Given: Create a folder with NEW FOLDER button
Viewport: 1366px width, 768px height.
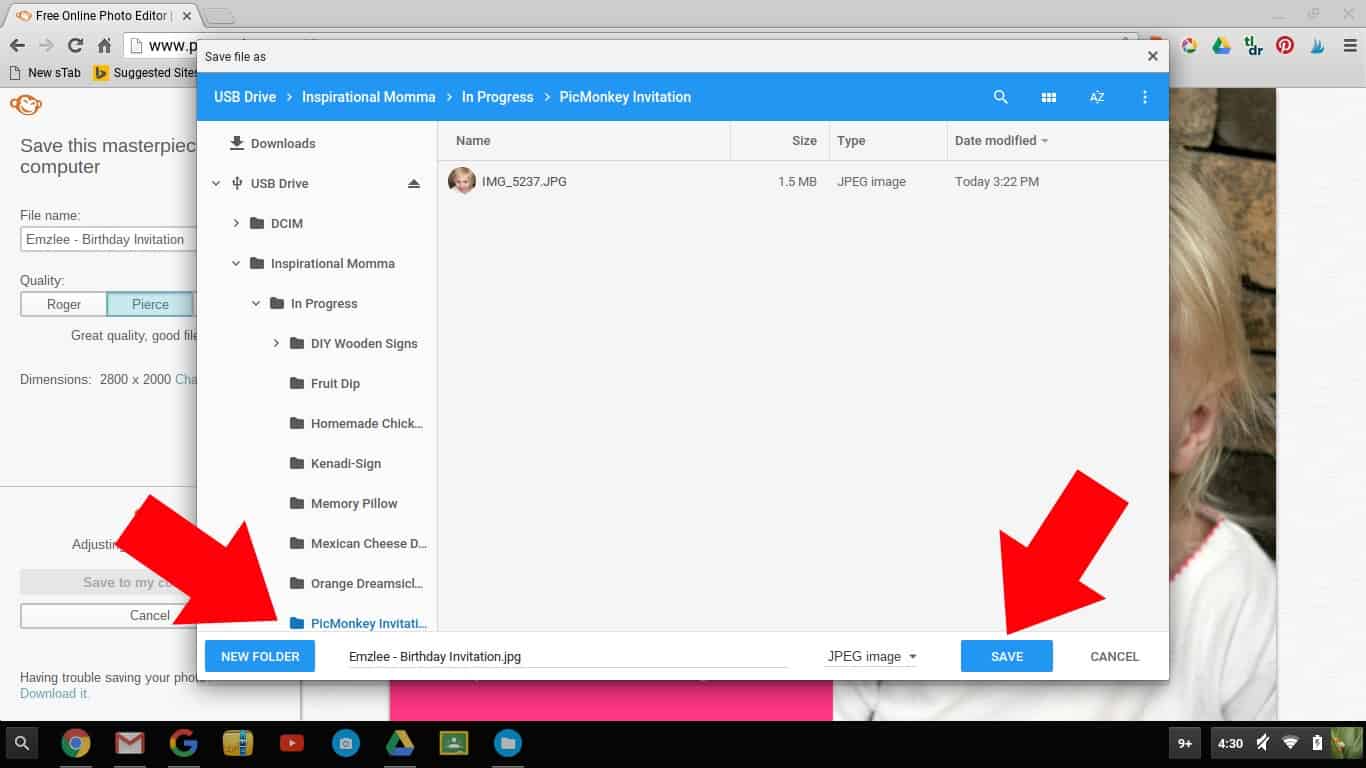Looking at the screenshot, I should 260,656.
